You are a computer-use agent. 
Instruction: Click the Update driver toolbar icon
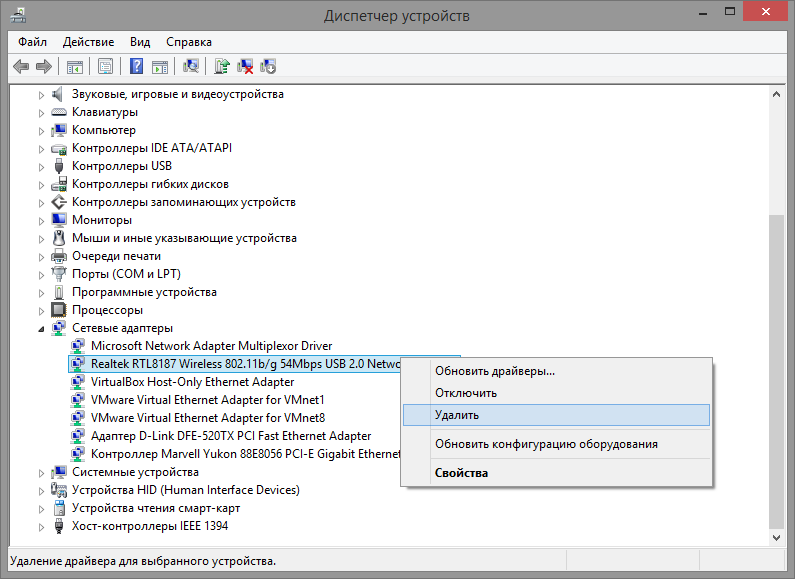[x=222, y=66]
